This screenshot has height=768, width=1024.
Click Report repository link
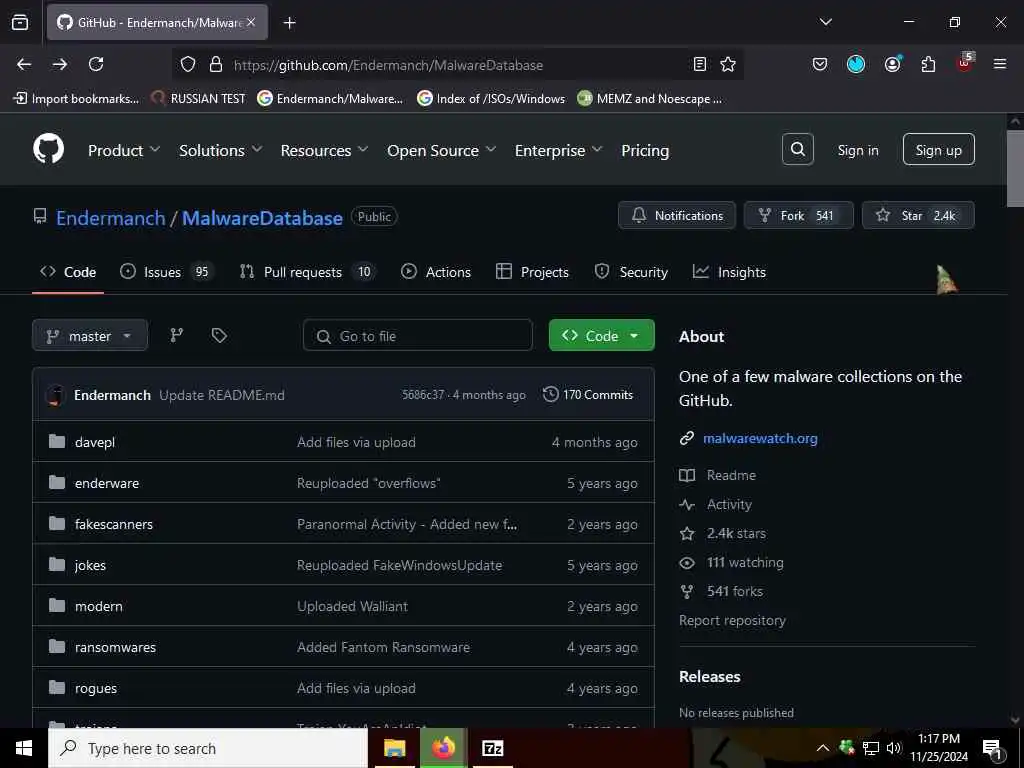(732, 620)
